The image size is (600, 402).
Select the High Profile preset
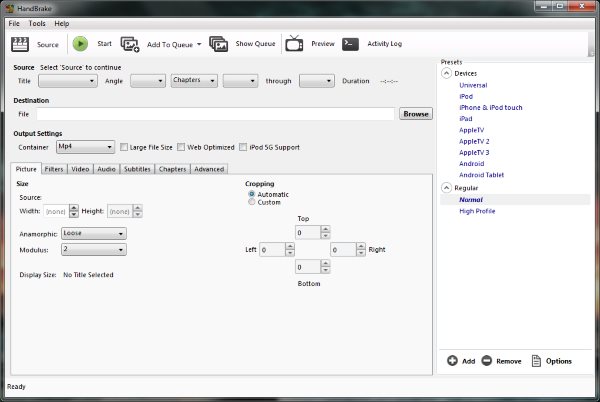coord(477,211)
